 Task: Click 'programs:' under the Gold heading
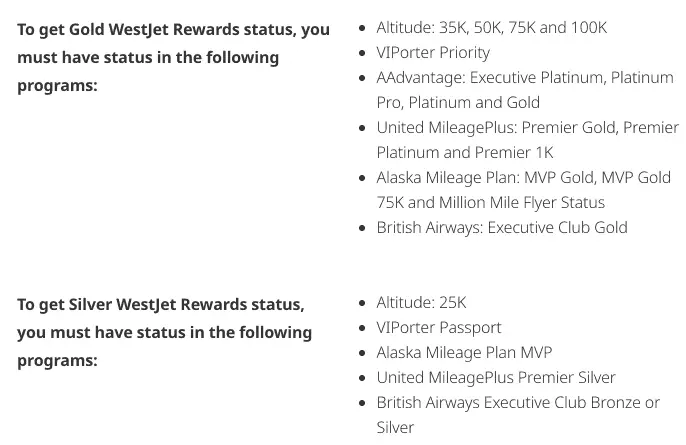[57, 86]
